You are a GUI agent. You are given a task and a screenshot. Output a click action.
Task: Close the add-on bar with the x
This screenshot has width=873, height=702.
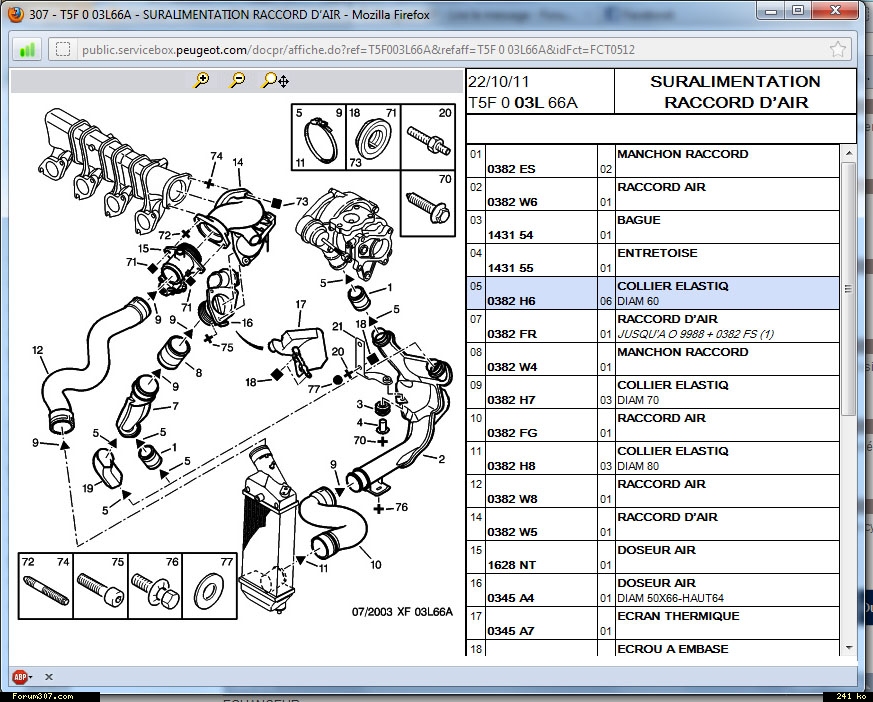pyautogui.click(x=49, y=677)
